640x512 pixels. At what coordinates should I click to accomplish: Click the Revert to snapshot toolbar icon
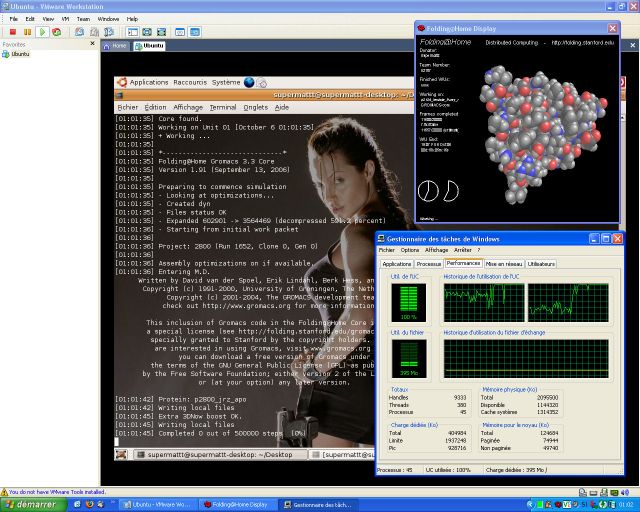[x=94, y=32]
